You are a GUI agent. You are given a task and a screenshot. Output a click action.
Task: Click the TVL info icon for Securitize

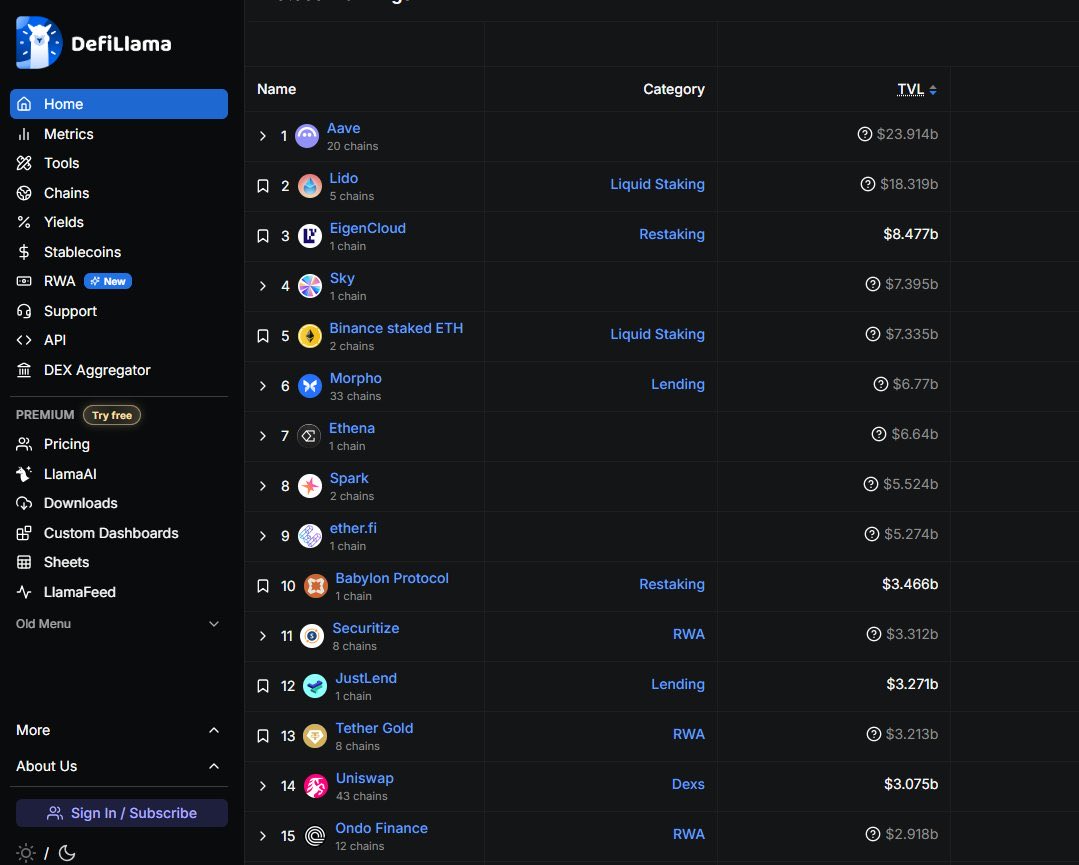point(874,634)
